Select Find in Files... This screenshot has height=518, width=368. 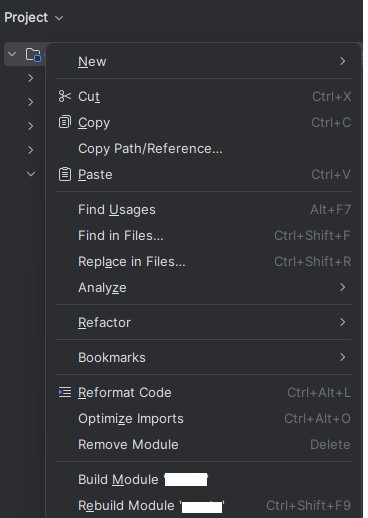tap(203, 236)
